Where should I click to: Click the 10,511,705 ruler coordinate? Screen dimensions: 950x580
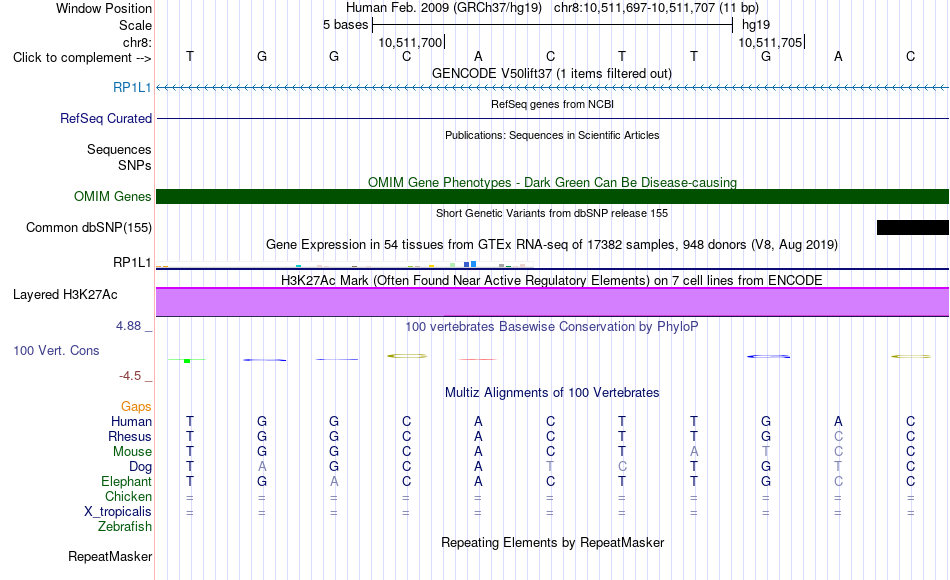coord(770,42)
